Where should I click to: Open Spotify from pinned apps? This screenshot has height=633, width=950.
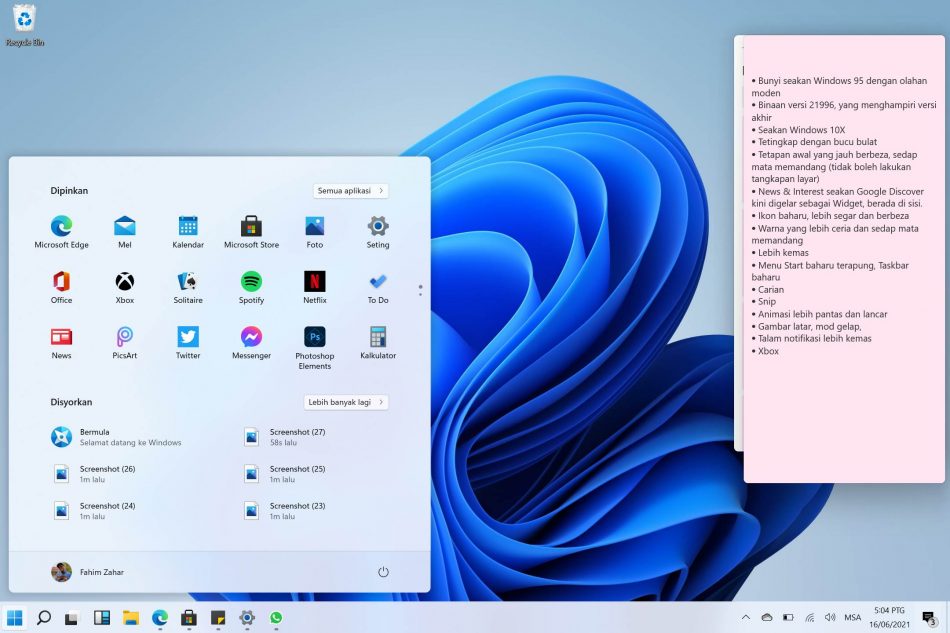251,287
